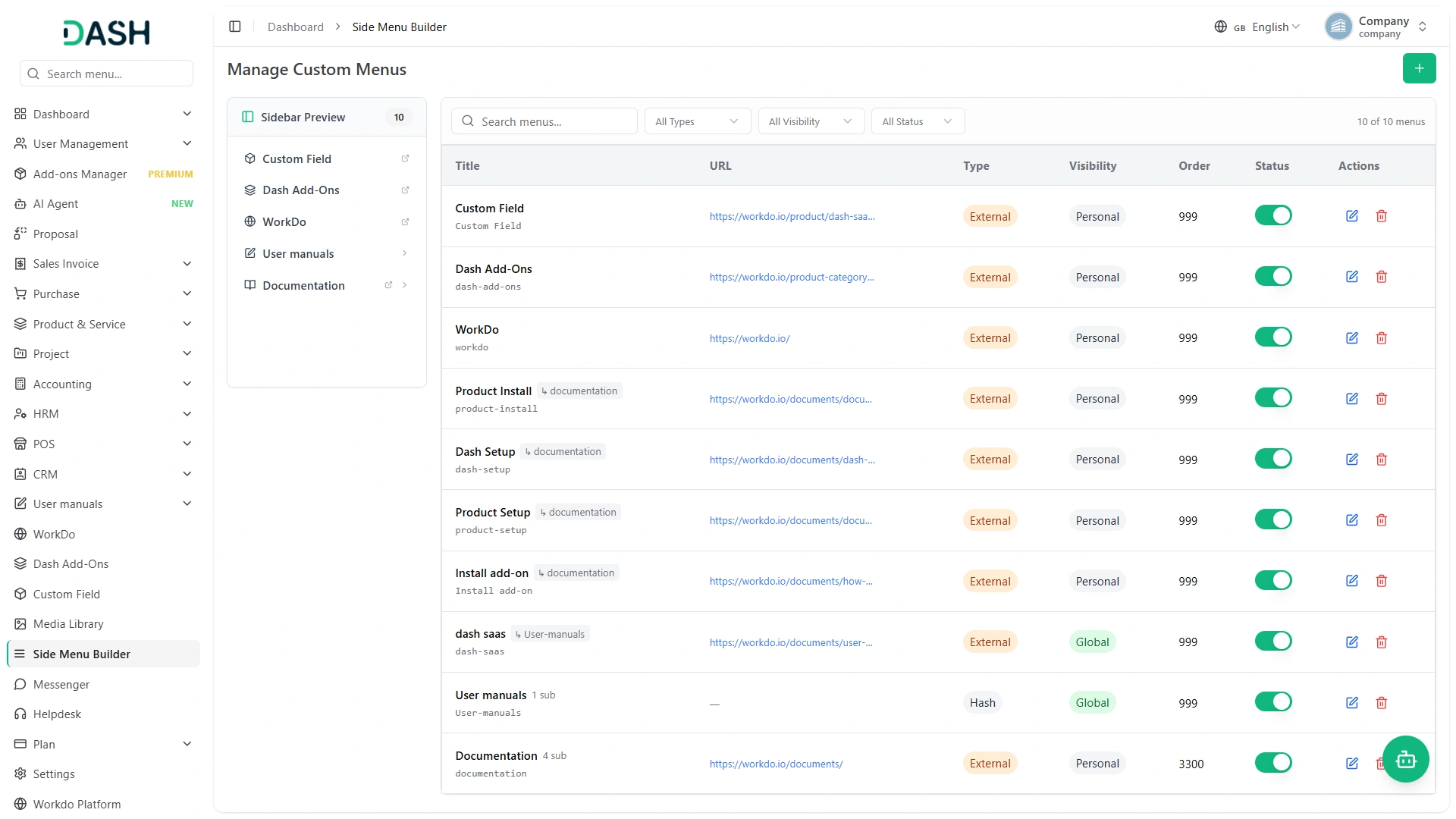Toggle the sidebar collapse icon
This screenshot has height=819, width=1456.
point(235,27)
